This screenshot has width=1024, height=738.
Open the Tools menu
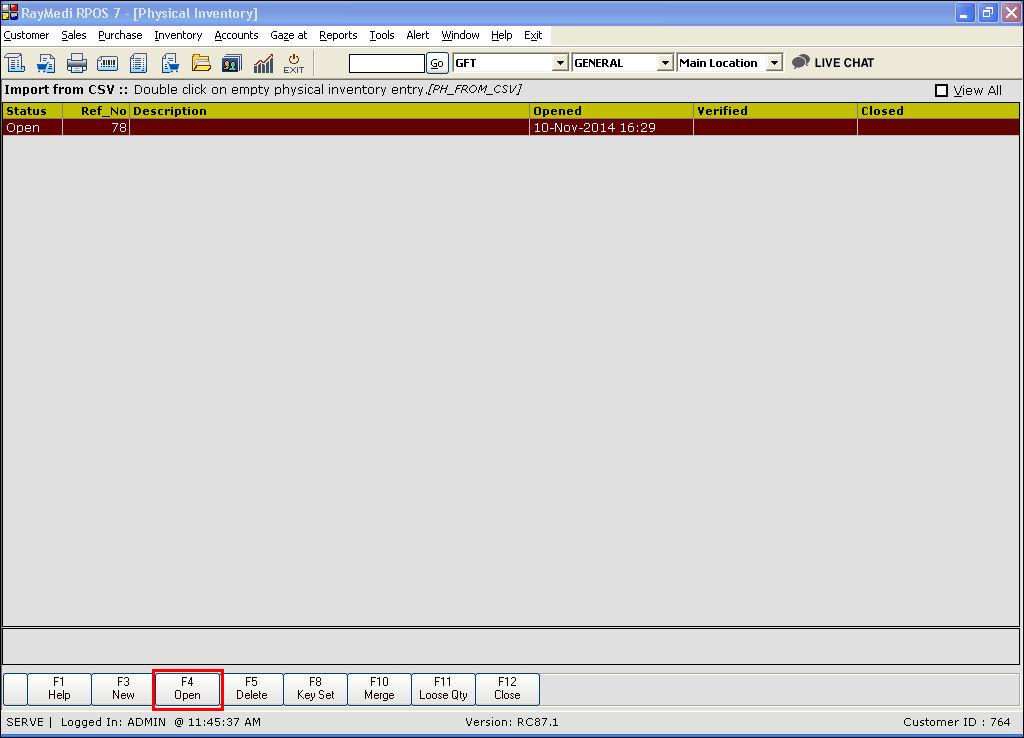(382, 35)
